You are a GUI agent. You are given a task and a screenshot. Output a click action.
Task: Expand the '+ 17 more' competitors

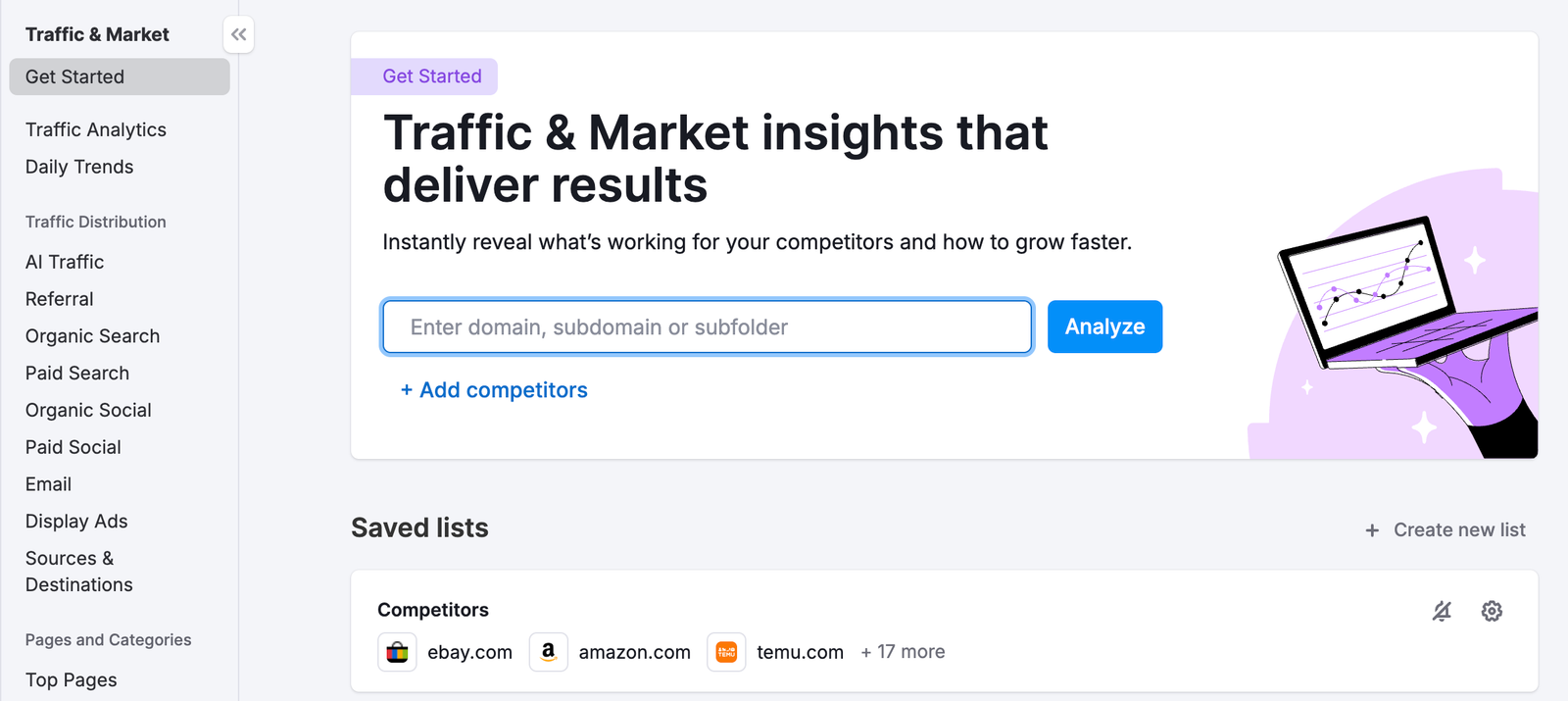point(903,652)
